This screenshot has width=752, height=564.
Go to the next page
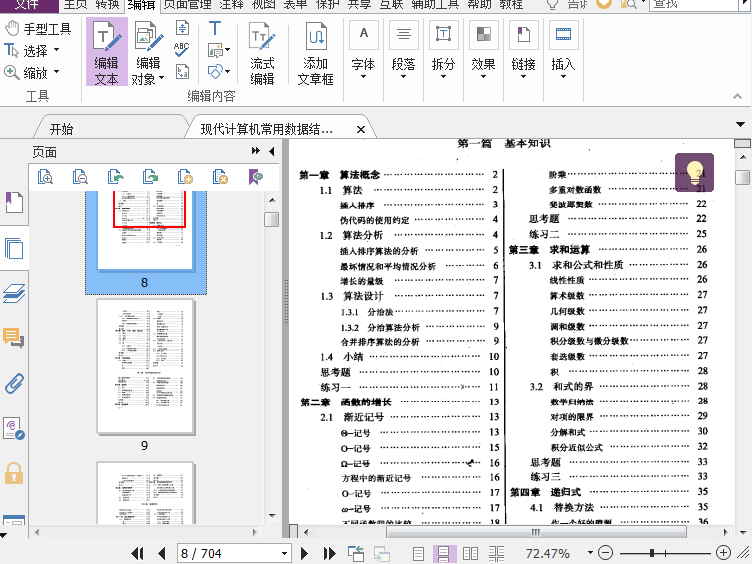pyautogui.click(x=304, y=553)
